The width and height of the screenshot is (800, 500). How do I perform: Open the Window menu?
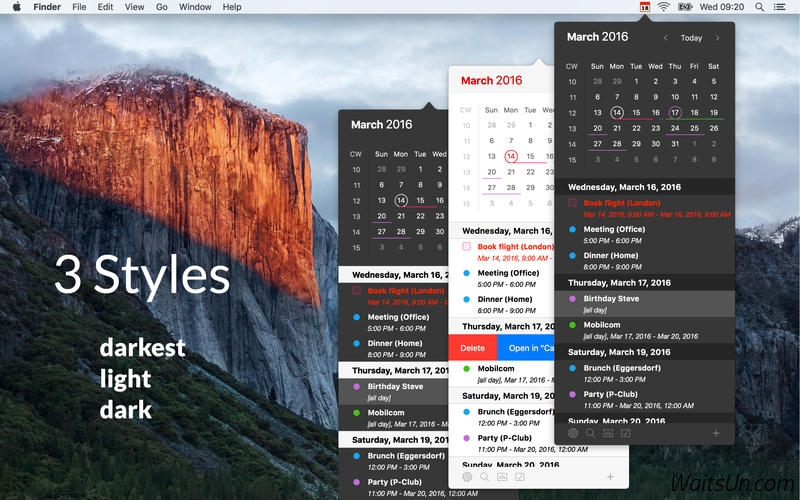point(195,7)
